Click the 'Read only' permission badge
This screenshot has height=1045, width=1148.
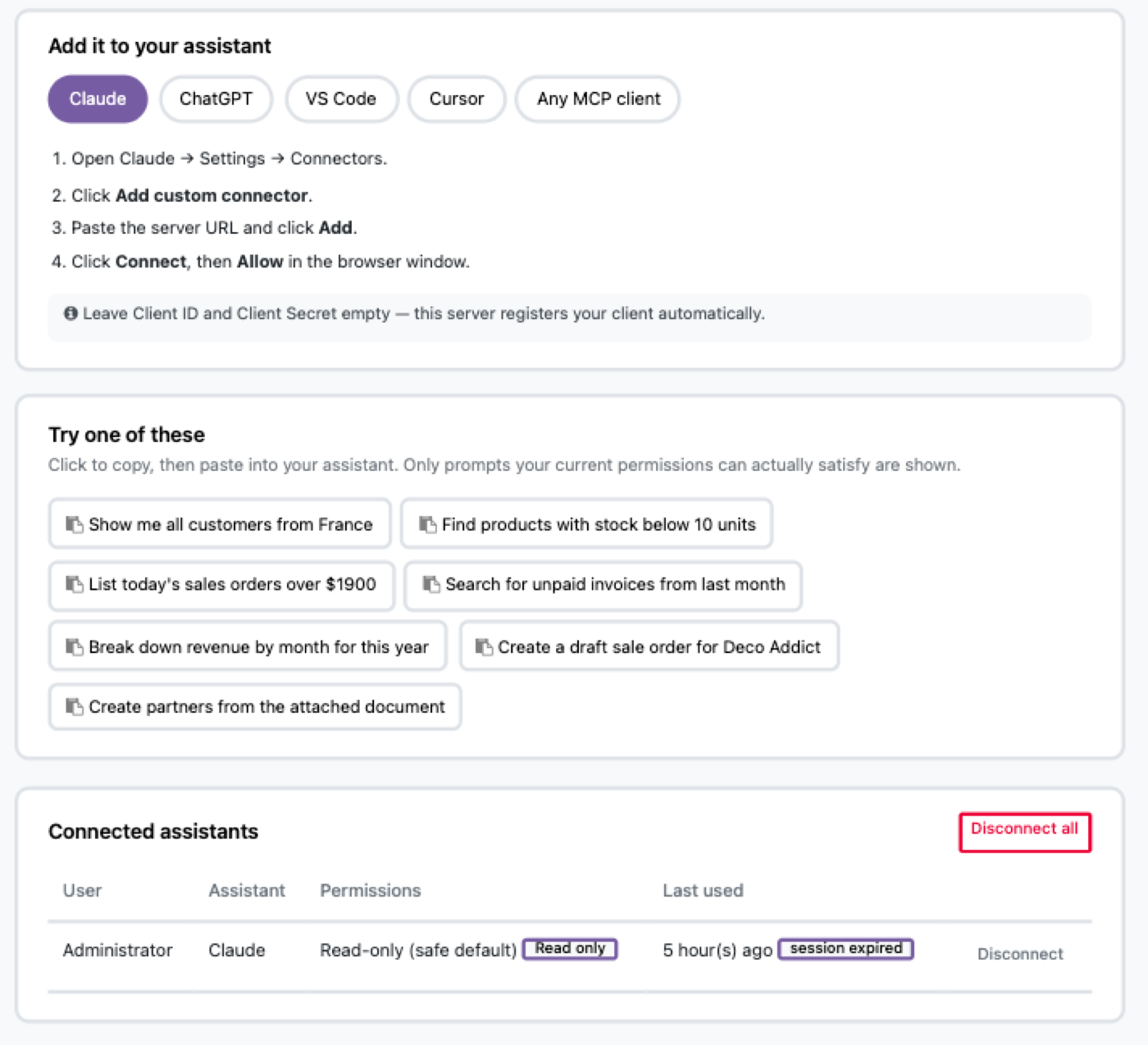pyautogui.click(x=570, y=949)
